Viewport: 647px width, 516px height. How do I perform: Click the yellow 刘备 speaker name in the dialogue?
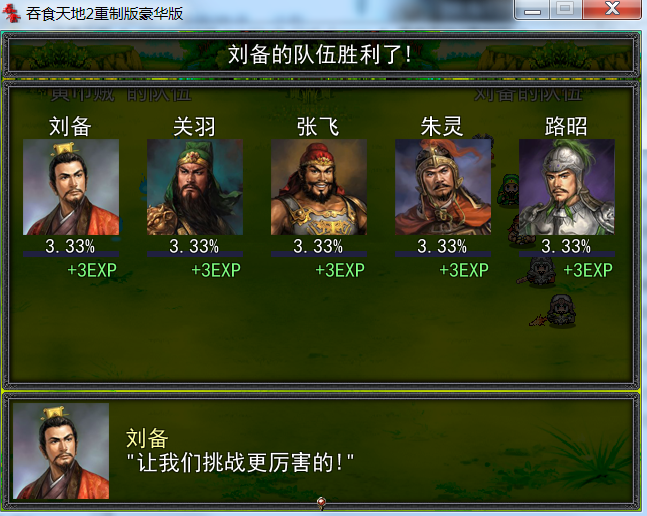click(147, 438)
